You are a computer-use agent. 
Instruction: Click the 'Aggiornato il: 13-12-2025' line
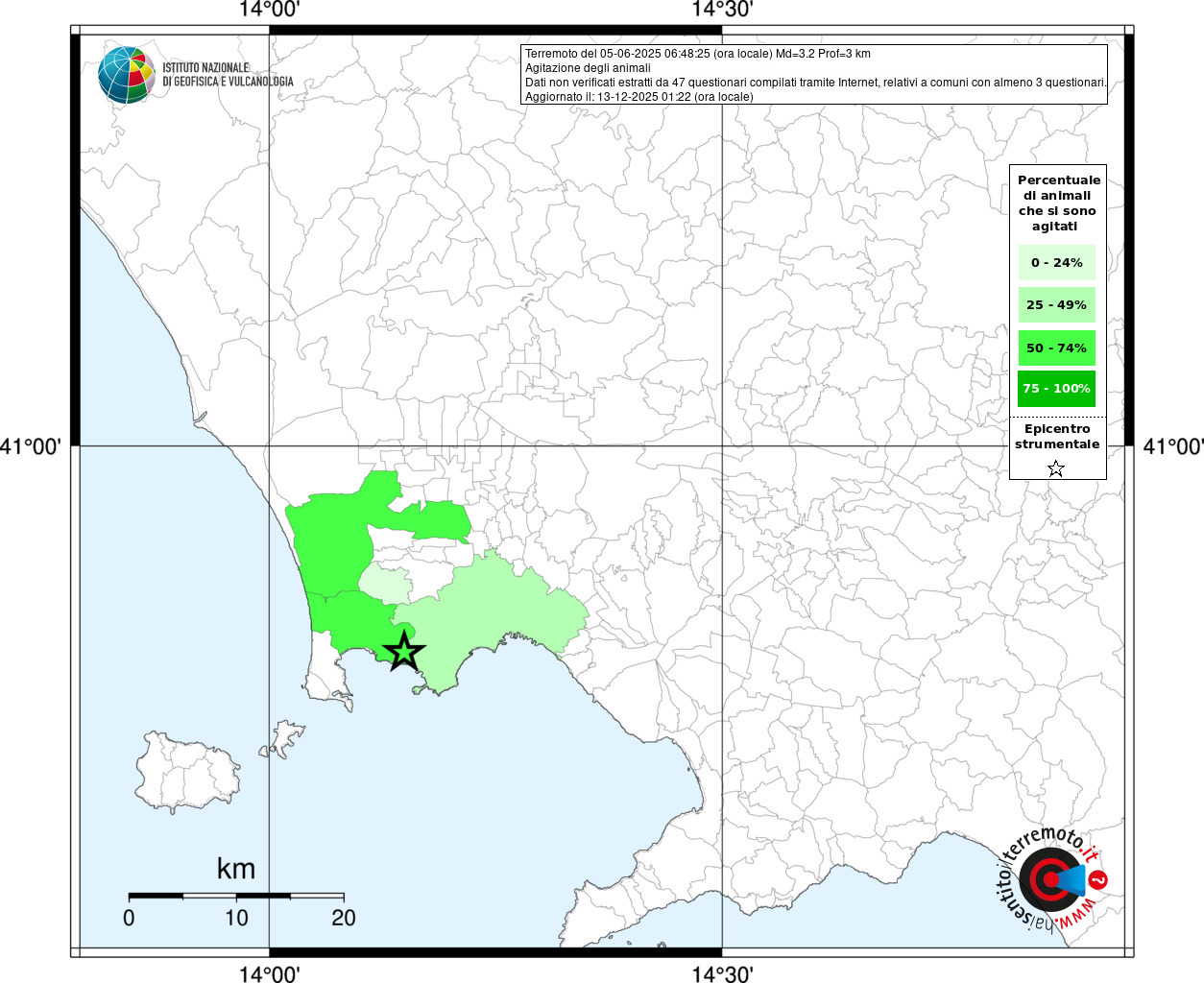(x=639, y=97)
